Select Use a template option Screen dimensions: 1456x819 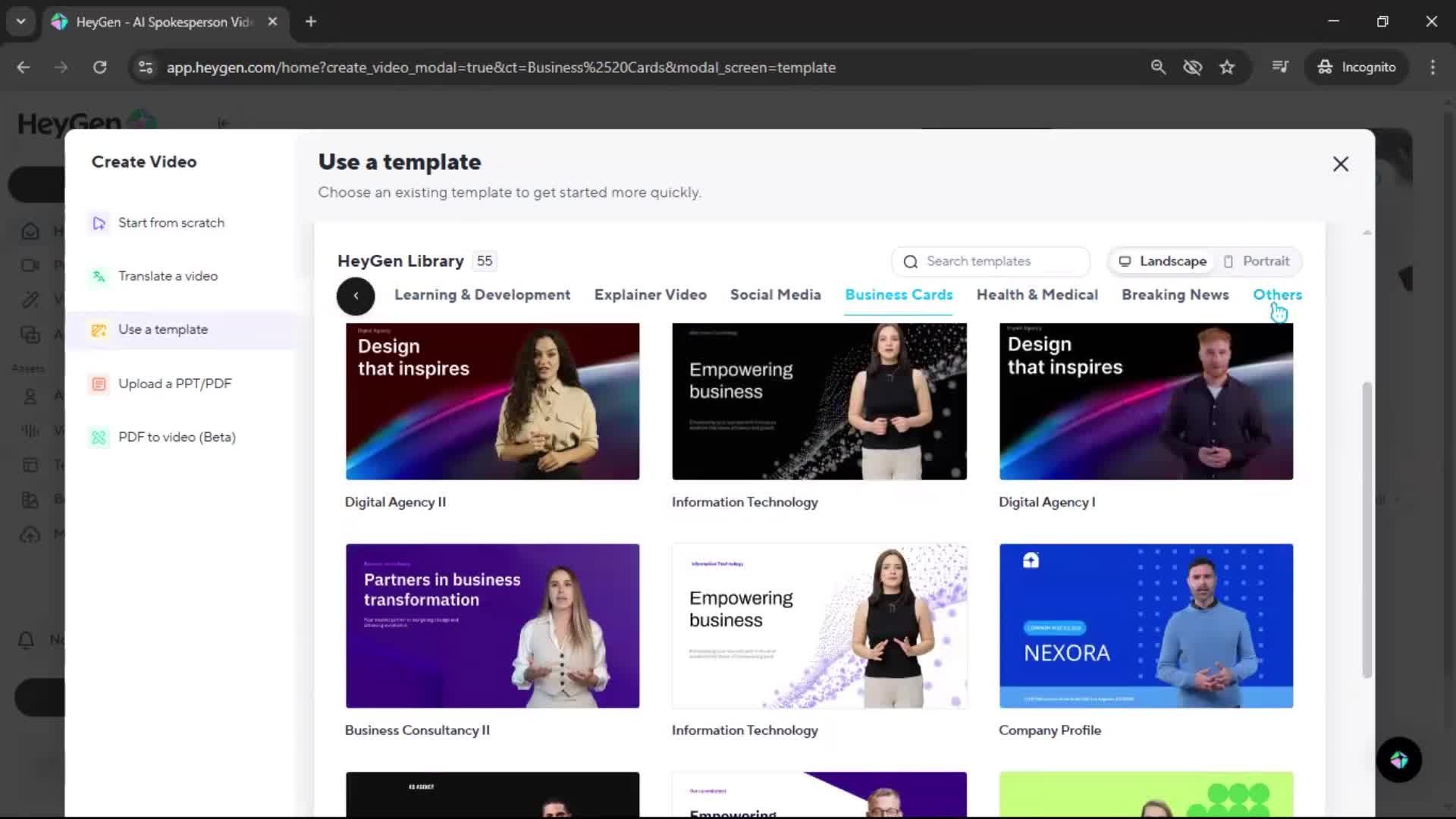coord(162,330)
